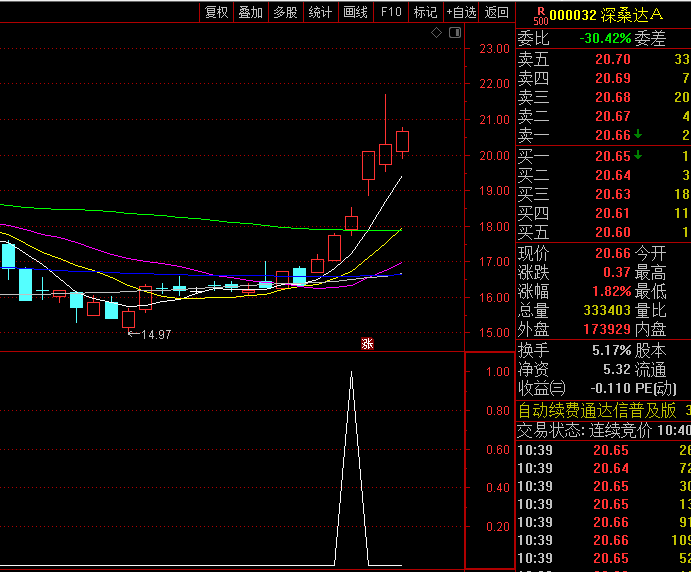Click the diamond icon above the chart
The width and height of the screenshot is (691, 572).
437,33
